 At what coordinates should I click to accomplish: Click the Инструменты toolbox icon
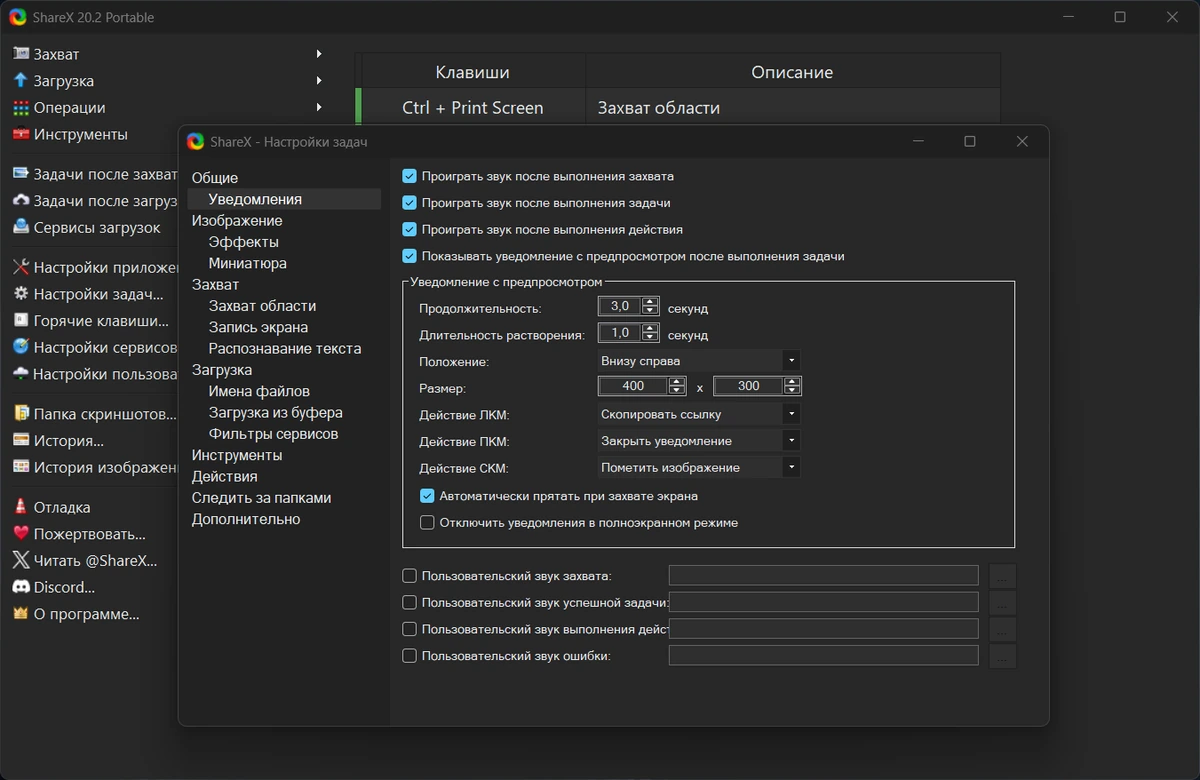[x=20, y=134]
